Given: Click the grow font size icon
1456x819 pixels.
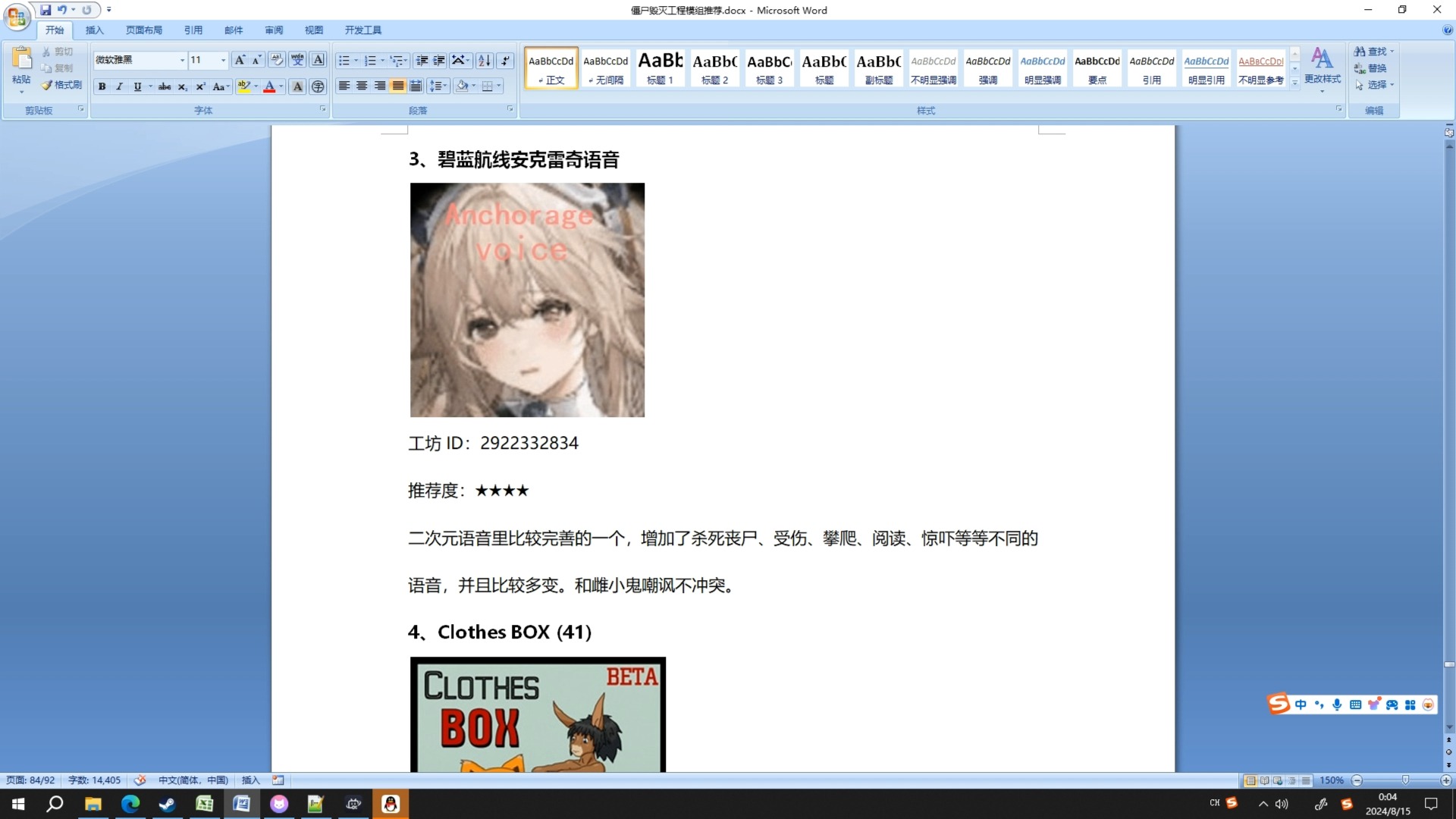Looking at the screenshot, I should pyautogui.click(x=240, y=60).
